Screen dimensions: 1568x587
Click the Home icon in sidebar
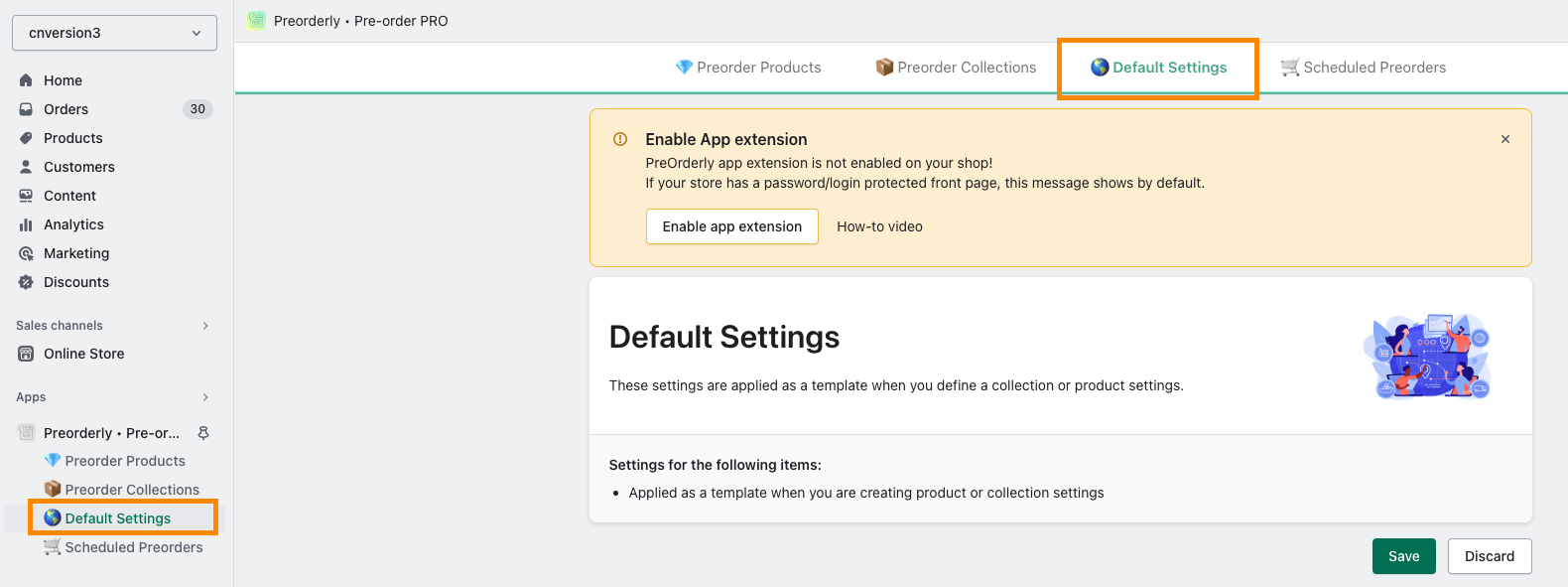[26, 80]
